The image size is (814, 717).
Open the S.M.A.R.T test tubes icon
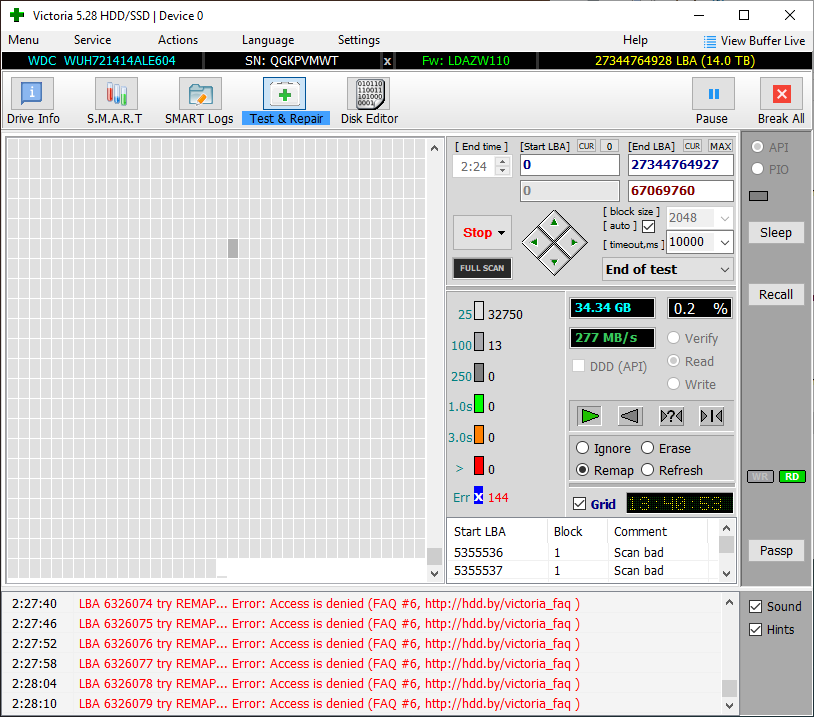116,94
